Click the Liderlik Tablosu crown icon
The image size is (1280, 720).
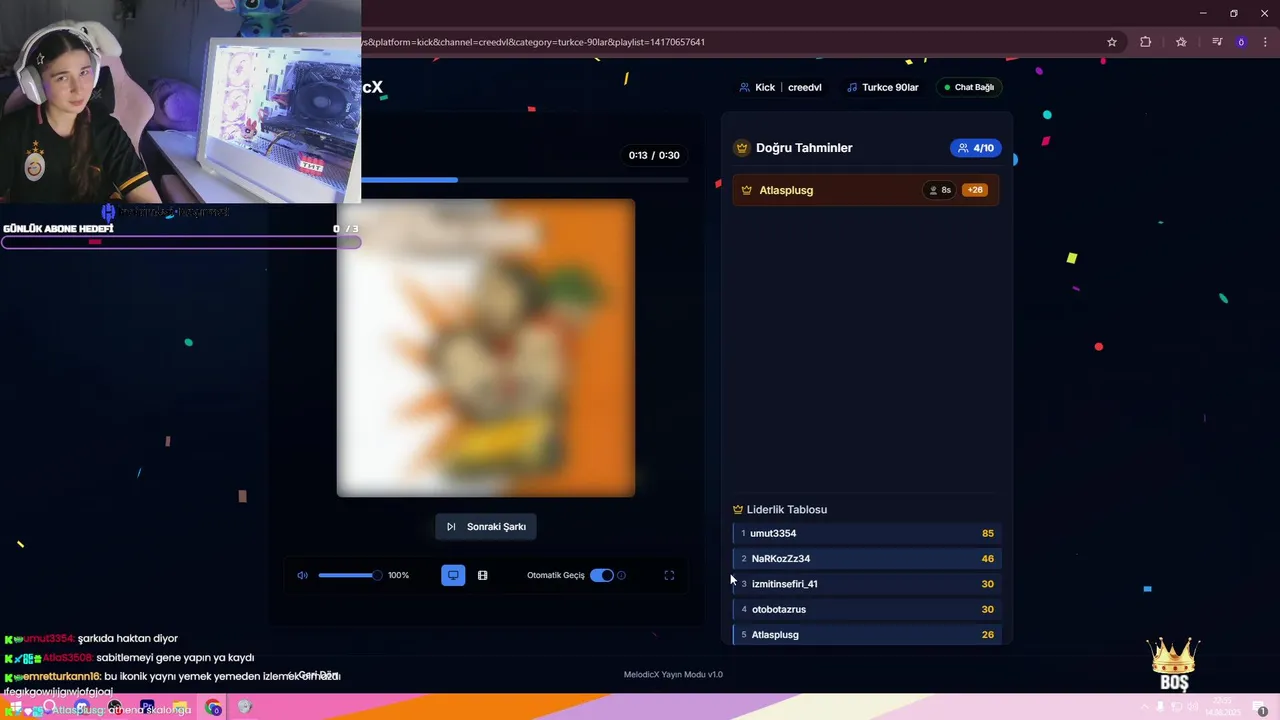[738, 510]
